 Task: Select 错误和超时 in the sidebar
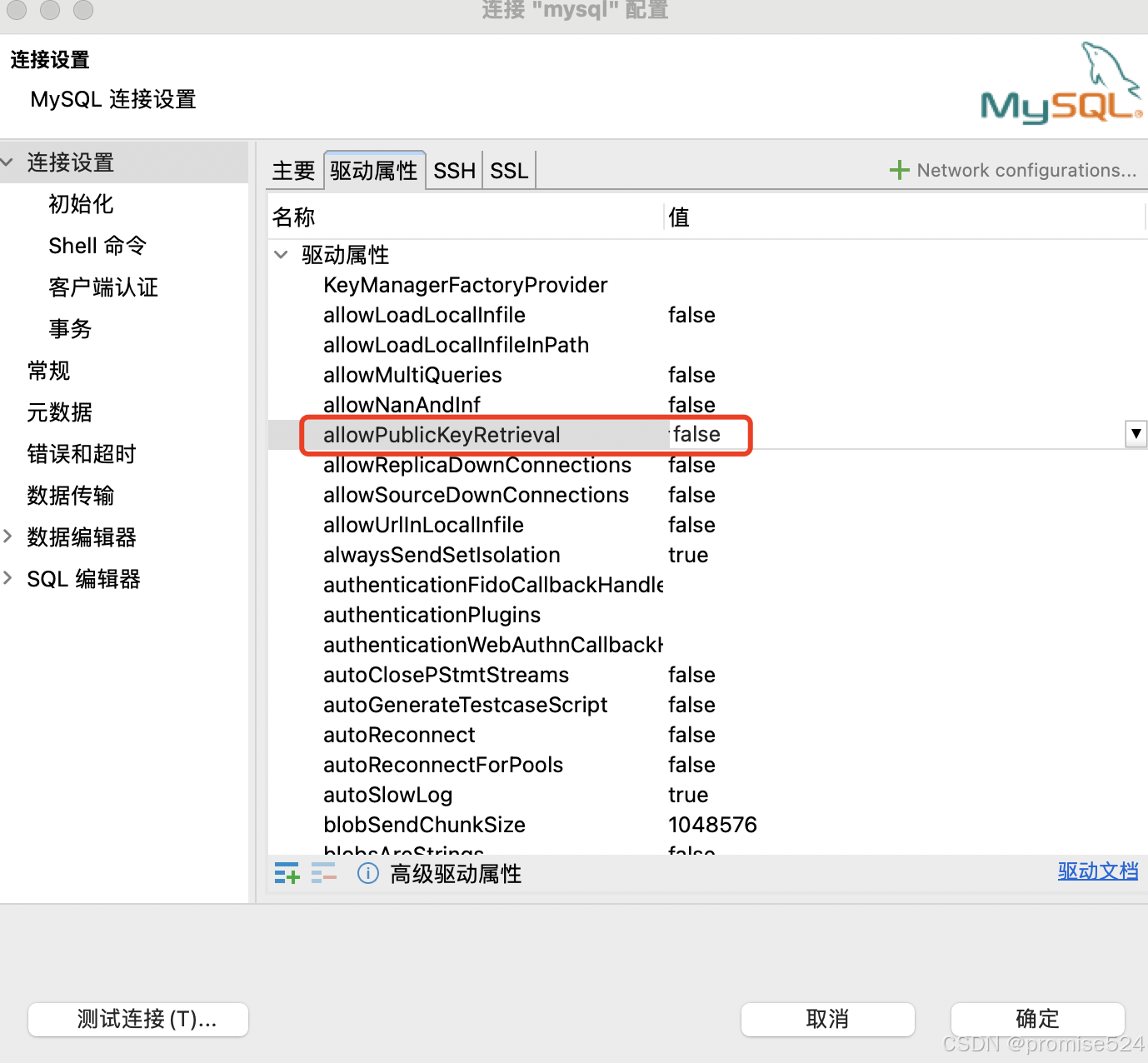(x=81, y=454)
